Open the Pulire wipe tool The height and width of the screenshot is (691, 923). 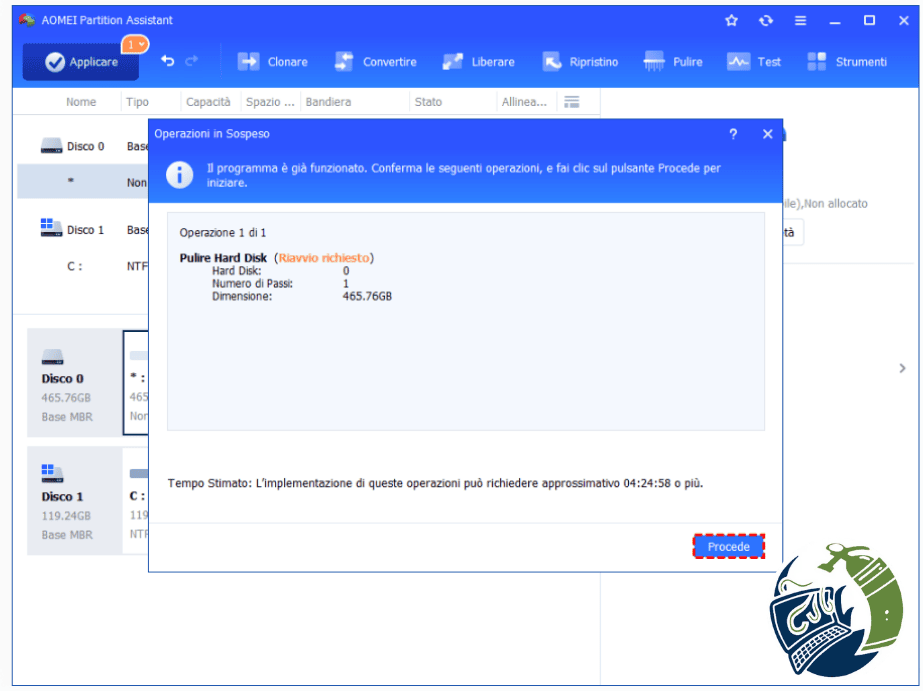[673, 62]
